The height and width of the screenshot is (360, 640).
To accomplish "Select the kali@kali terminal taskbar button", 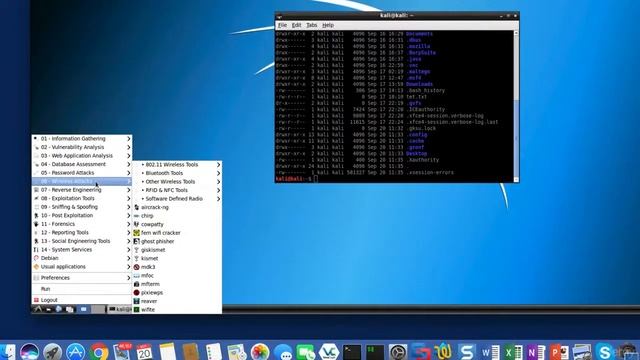I will (x=120, y=309).
